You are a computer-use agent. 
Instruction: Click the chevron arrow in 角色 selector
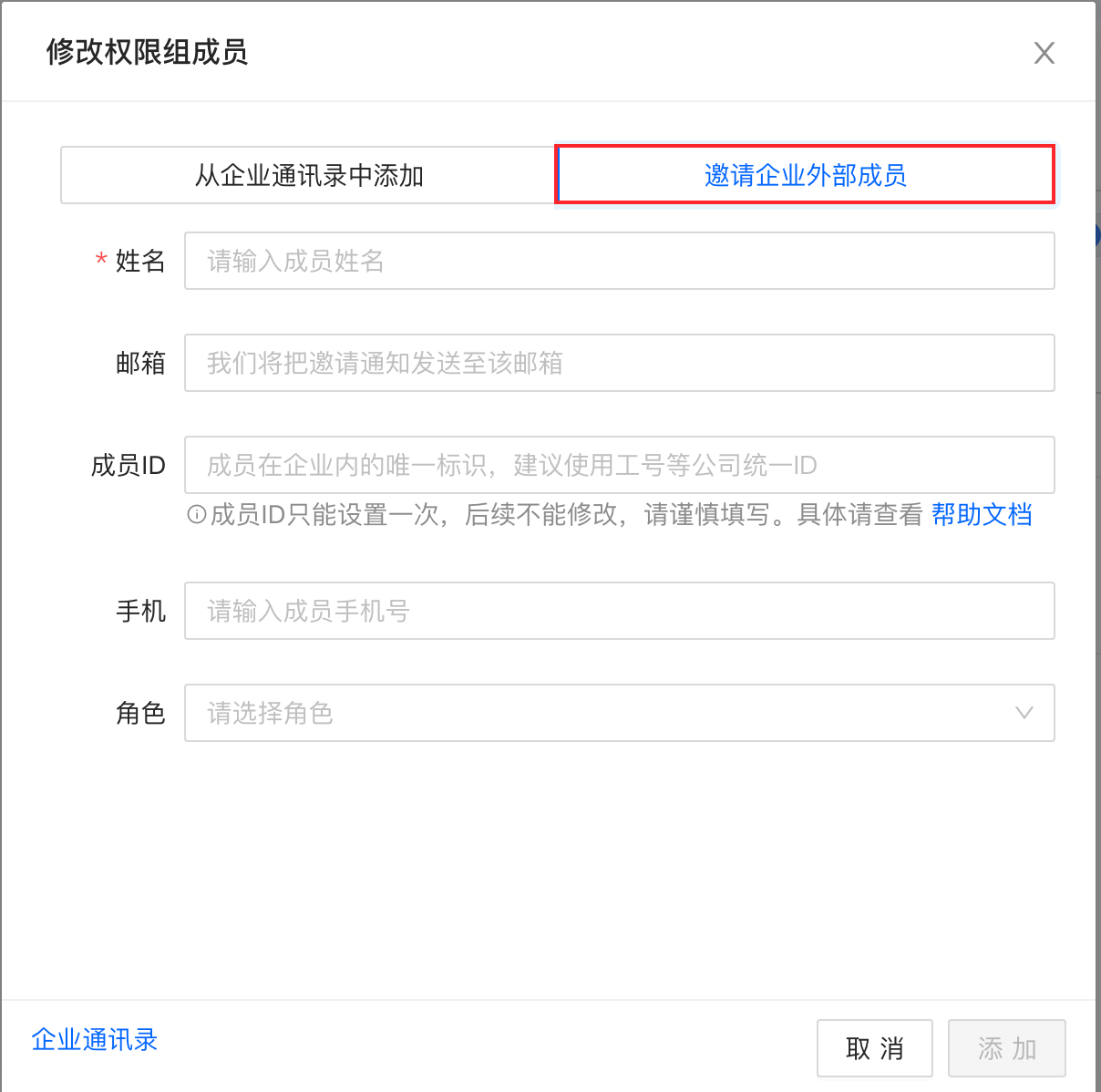tap(1024, 713)
